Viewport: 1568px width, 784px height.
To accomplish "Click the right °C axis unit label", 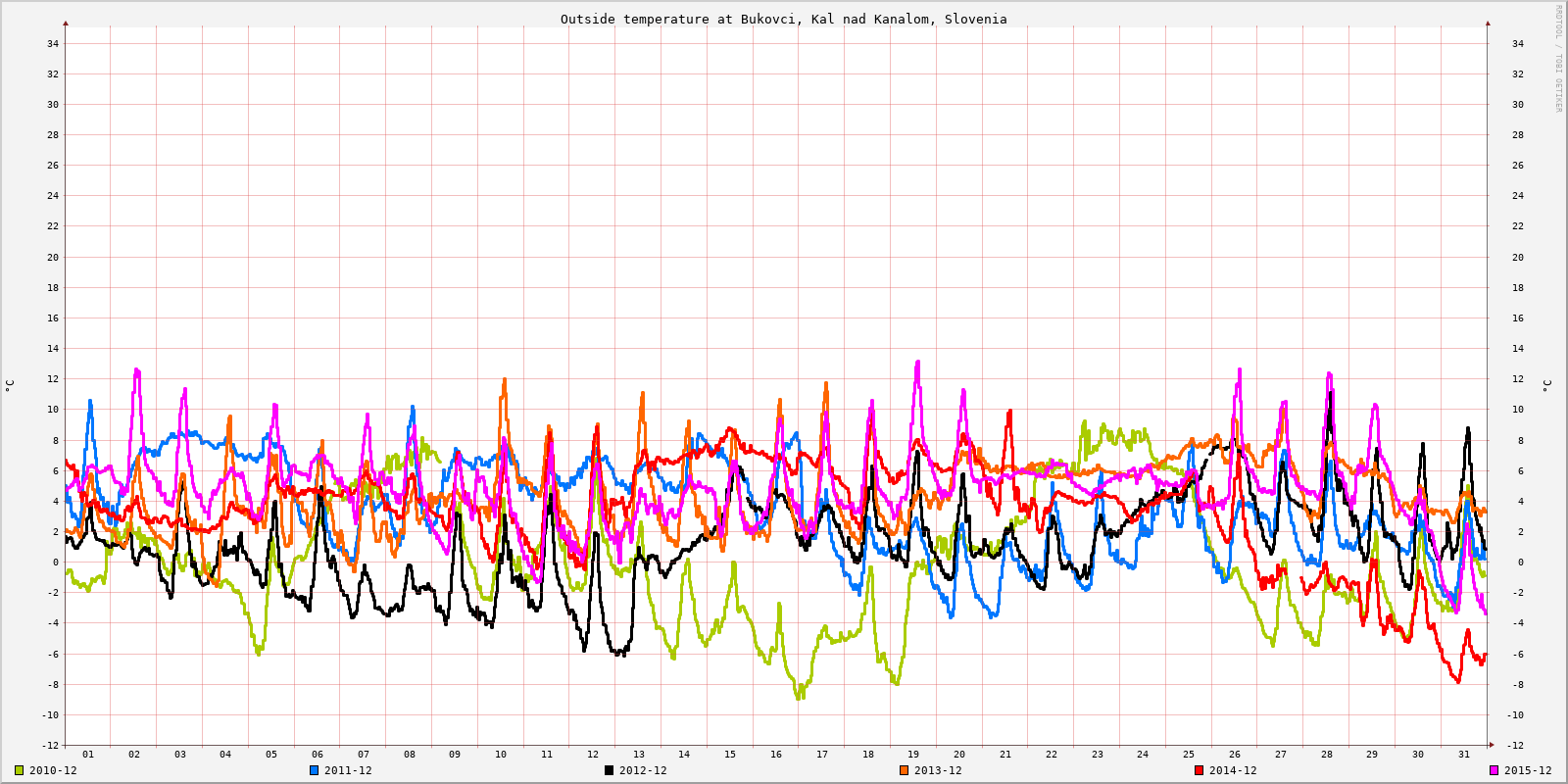I will [x=1547, y=385].
